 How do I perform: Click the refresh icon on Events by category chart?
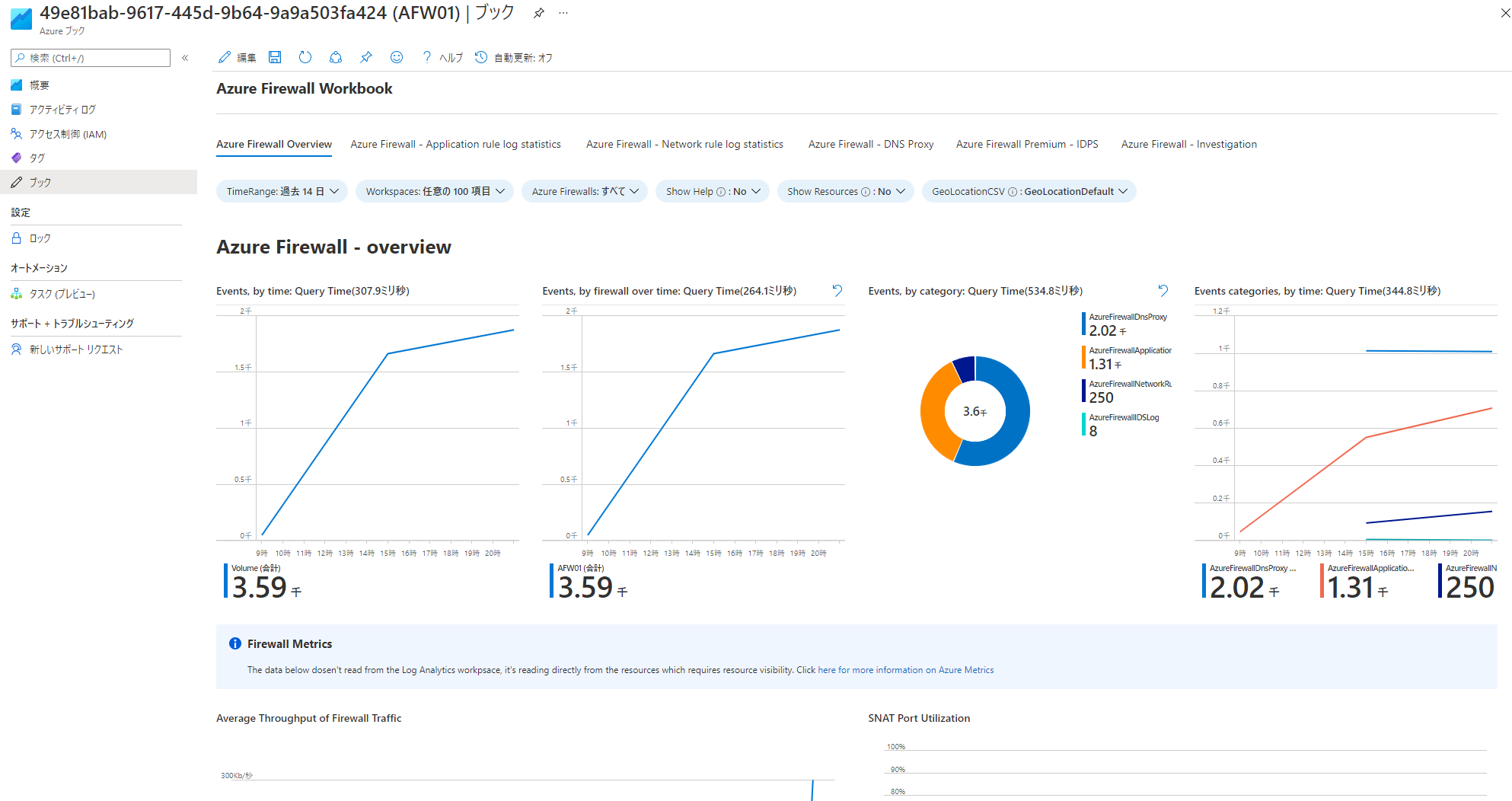point(1163,290)
